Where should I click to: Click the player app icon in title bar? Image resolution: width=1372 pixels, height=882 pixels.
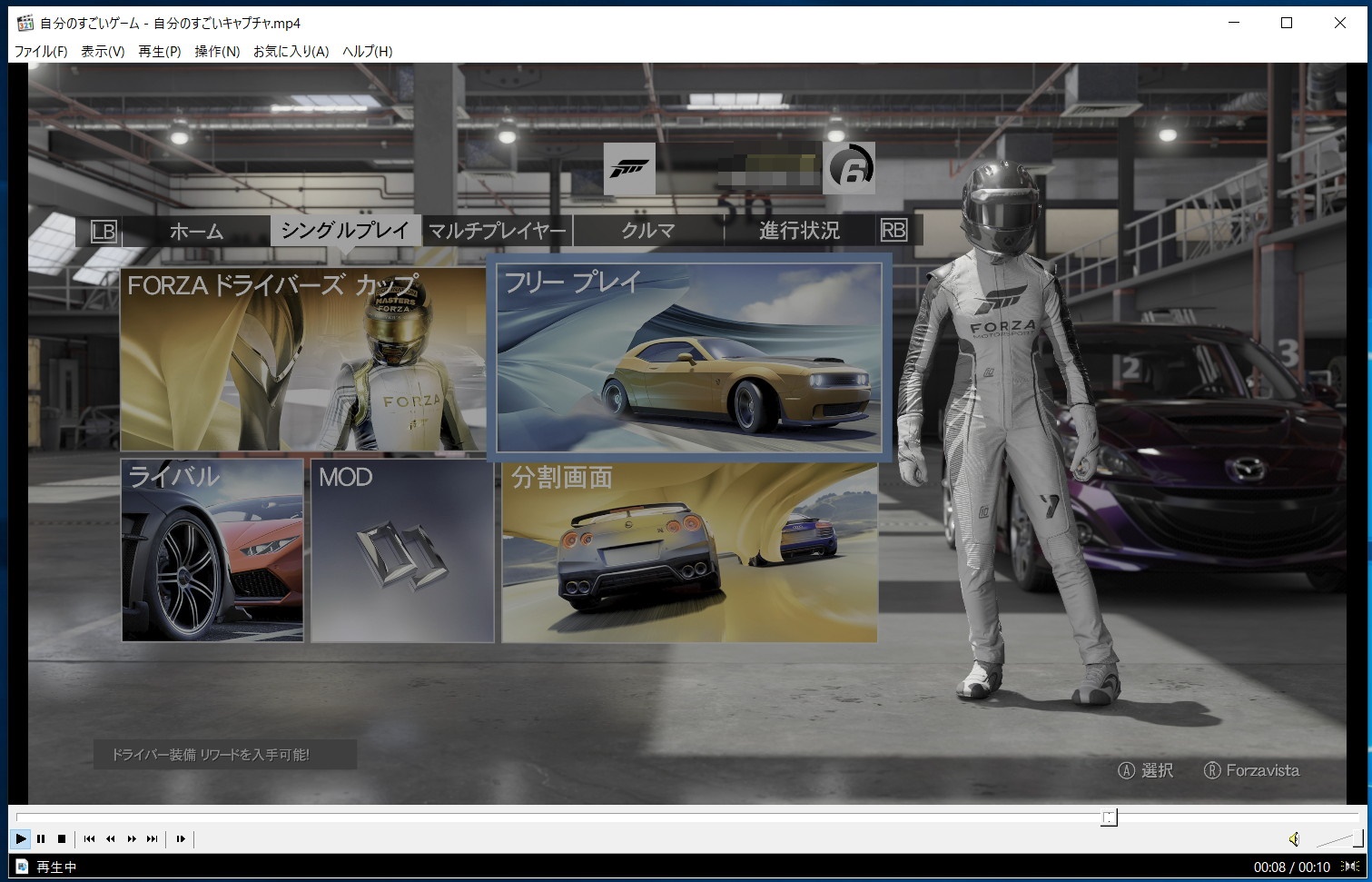(x=25, y=23)
